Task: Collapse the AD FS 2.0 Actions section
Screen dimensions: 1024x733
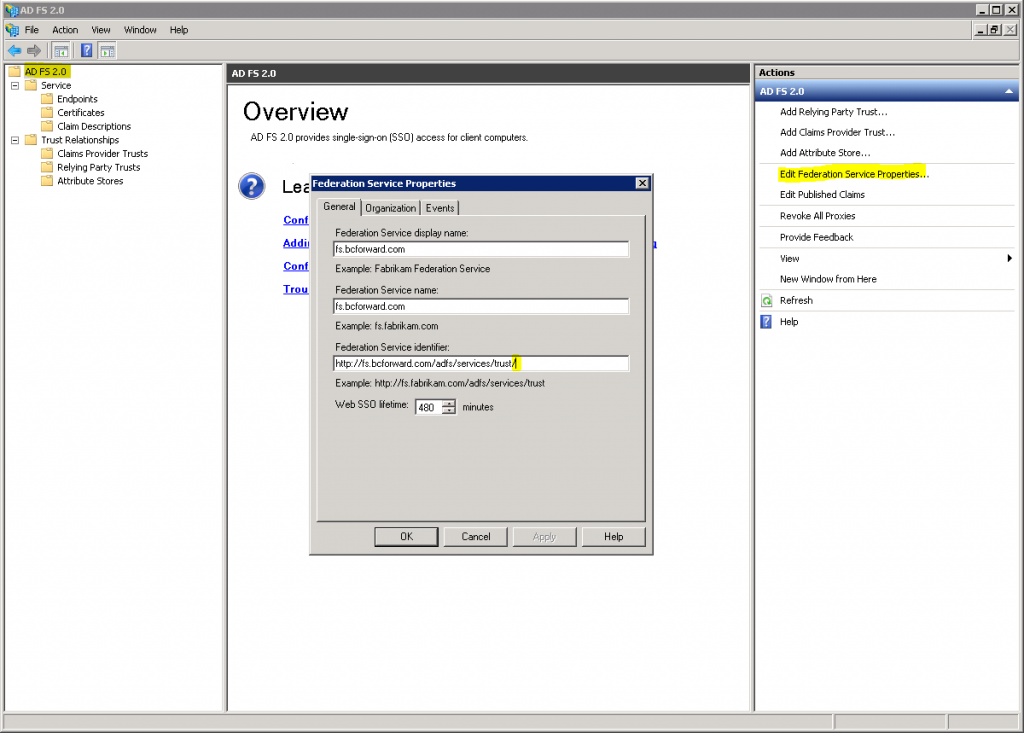Action: (1009, 91)
